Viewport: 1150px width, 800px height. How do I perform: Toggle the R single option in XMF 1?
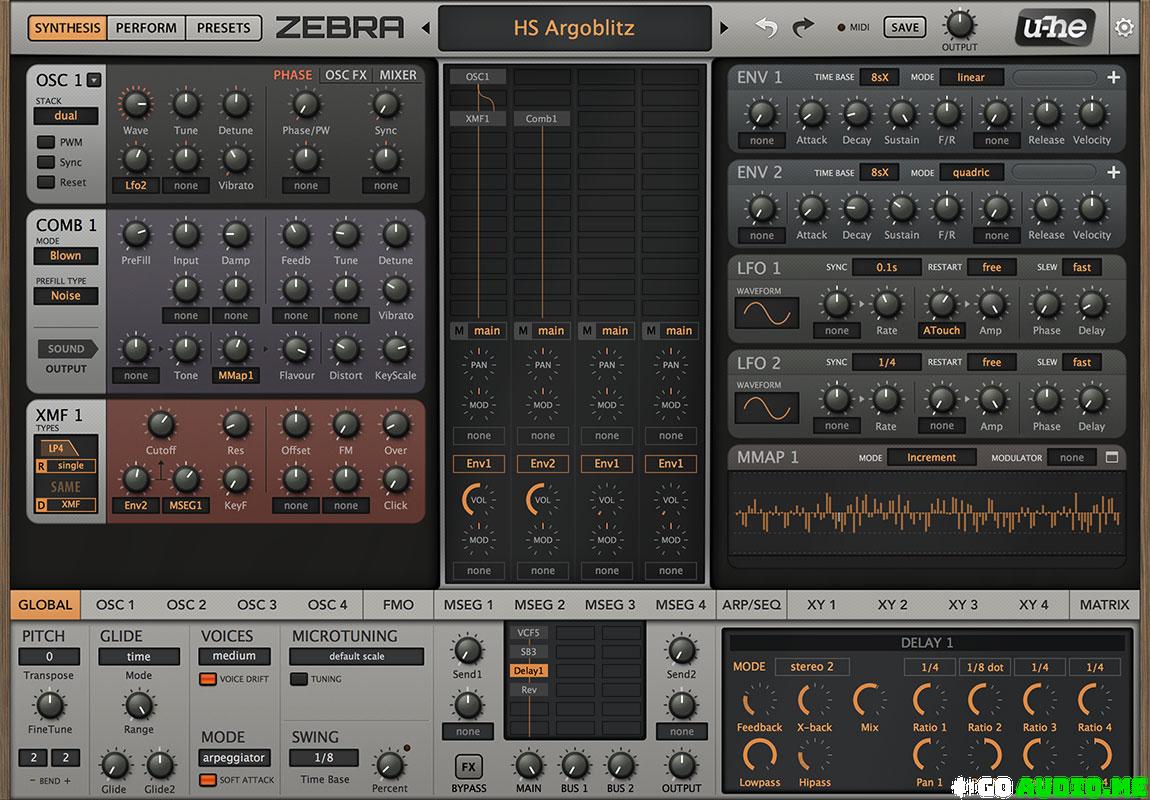pyautogui.click(x=66, y=466)
